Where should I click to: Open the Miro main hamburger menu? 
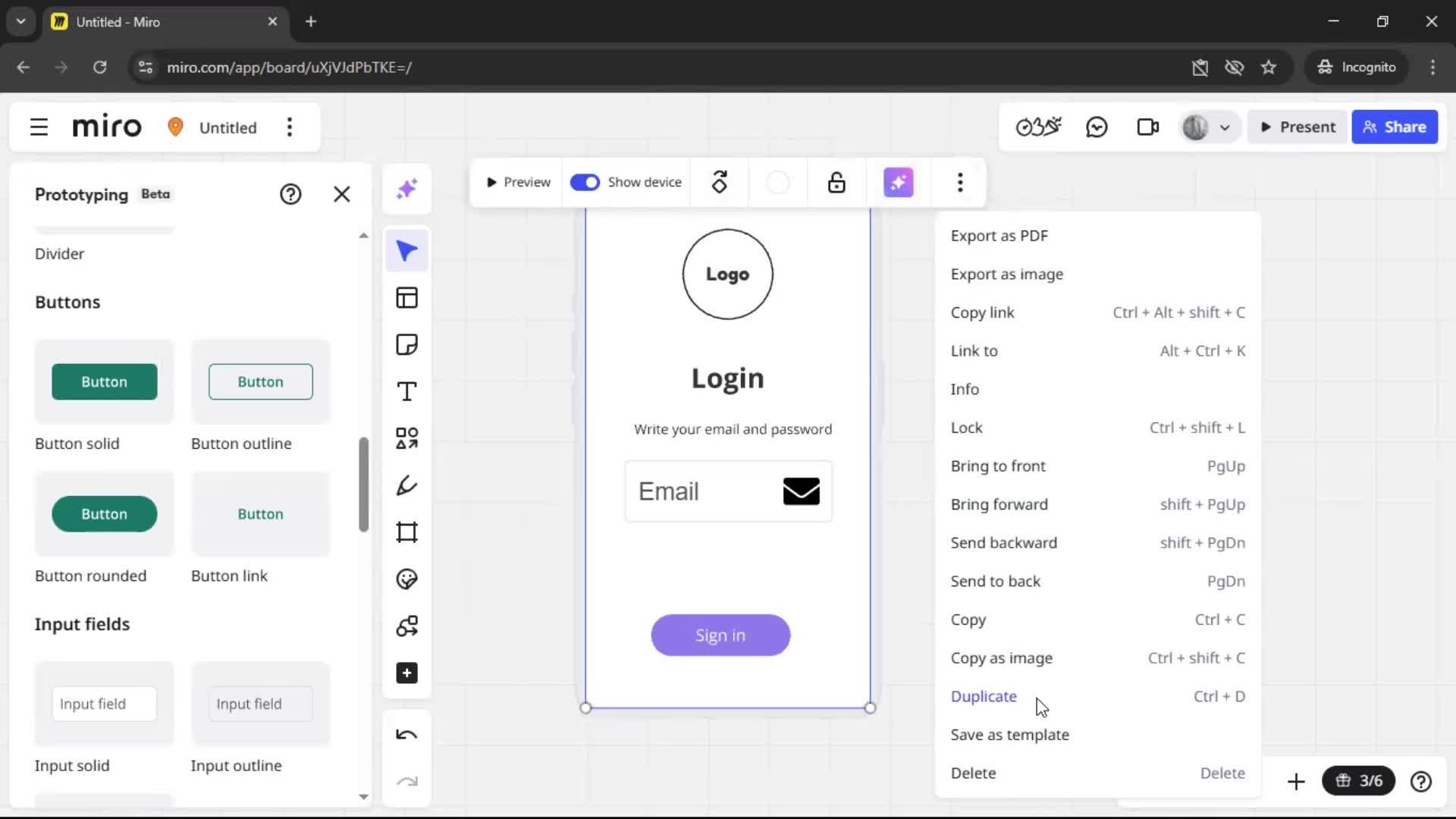pyautogui.click(x=39, y=127)
